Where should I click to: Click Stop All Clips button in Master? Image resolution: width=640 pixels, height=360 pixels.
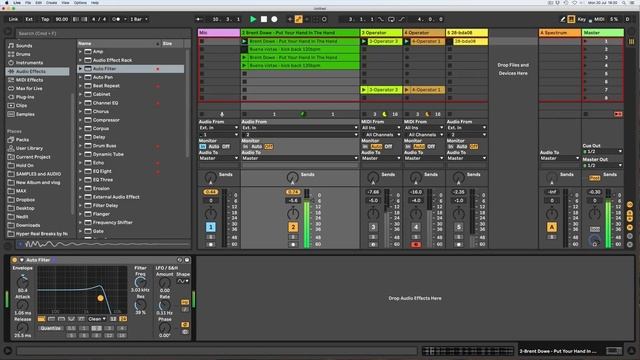pos(586,114)
